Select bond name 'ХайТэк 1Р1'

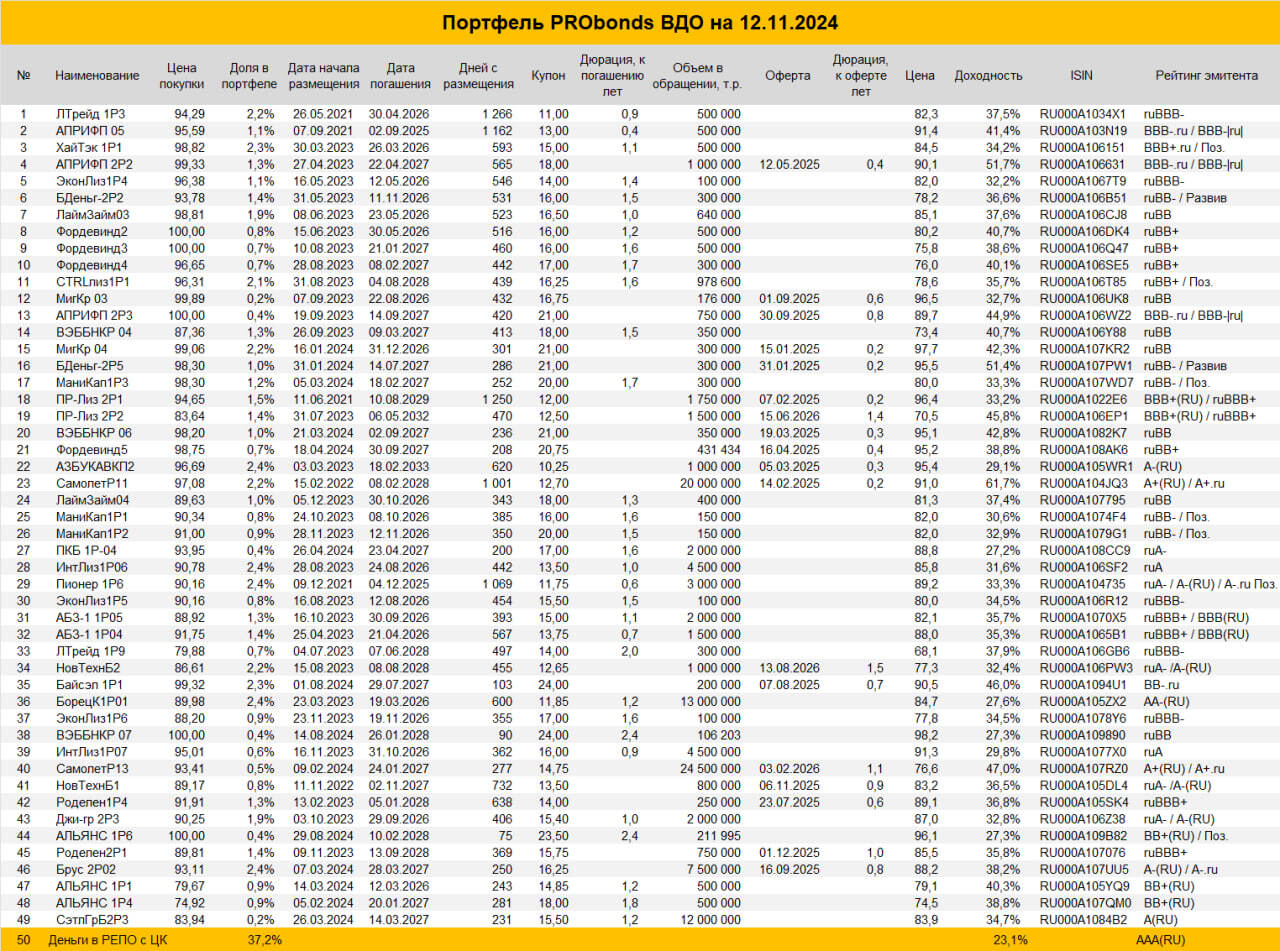pyautogui.click(x=89, y=147)
